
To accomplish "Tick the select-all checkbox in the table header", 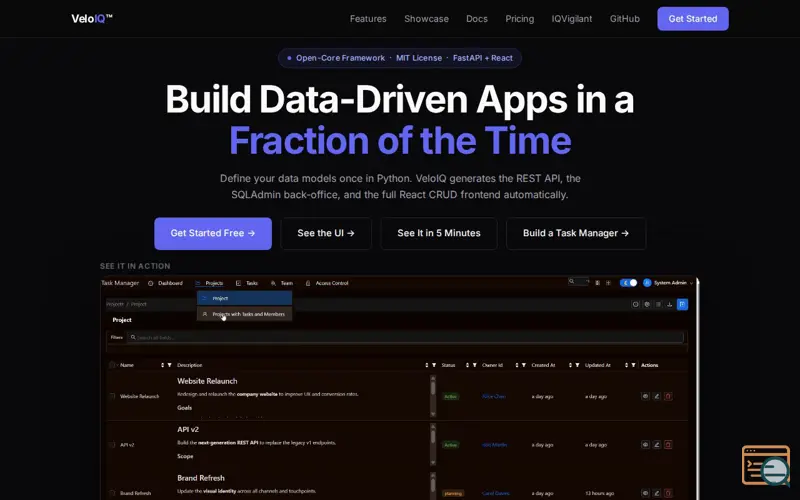I will pyautogui.click(x=112, y=365).
